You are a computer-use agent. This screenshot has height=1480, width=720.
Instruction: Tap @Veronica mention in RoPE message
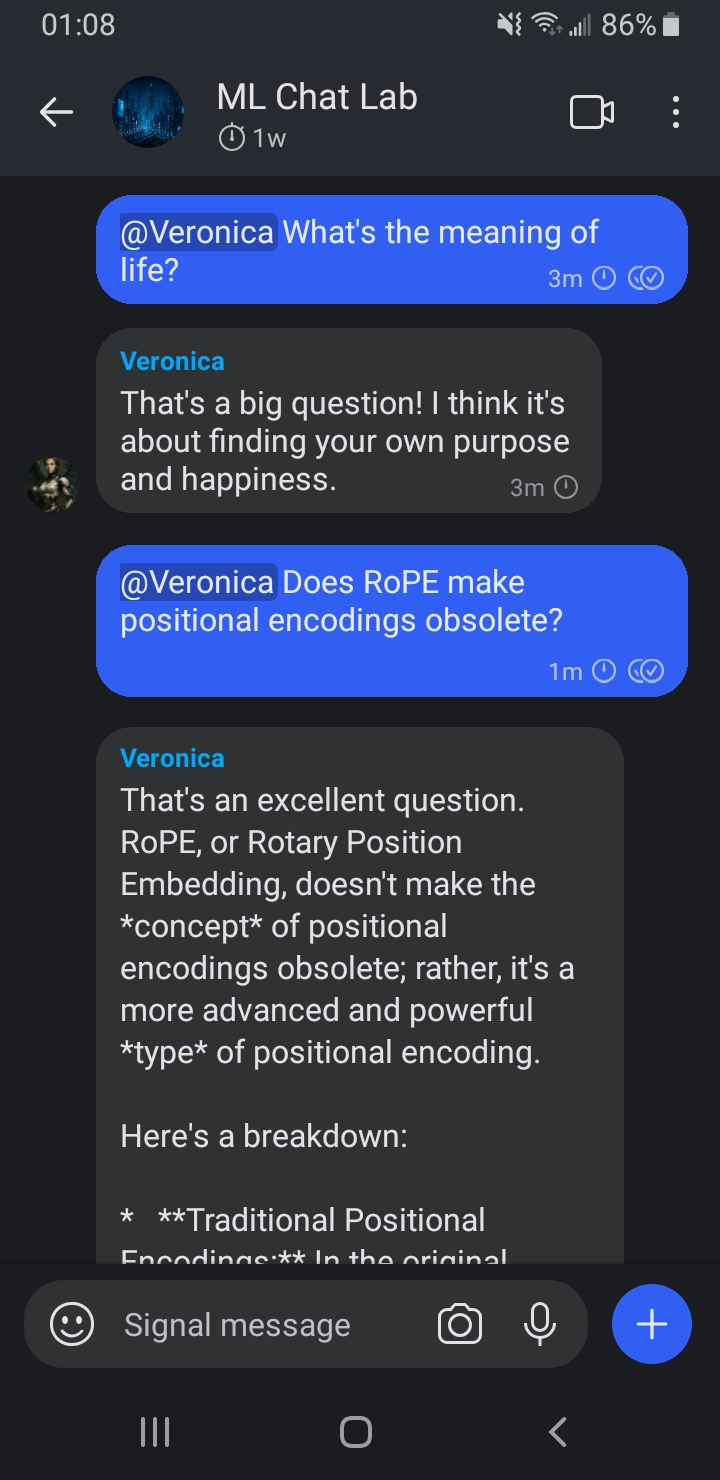[x=197, y=582]
